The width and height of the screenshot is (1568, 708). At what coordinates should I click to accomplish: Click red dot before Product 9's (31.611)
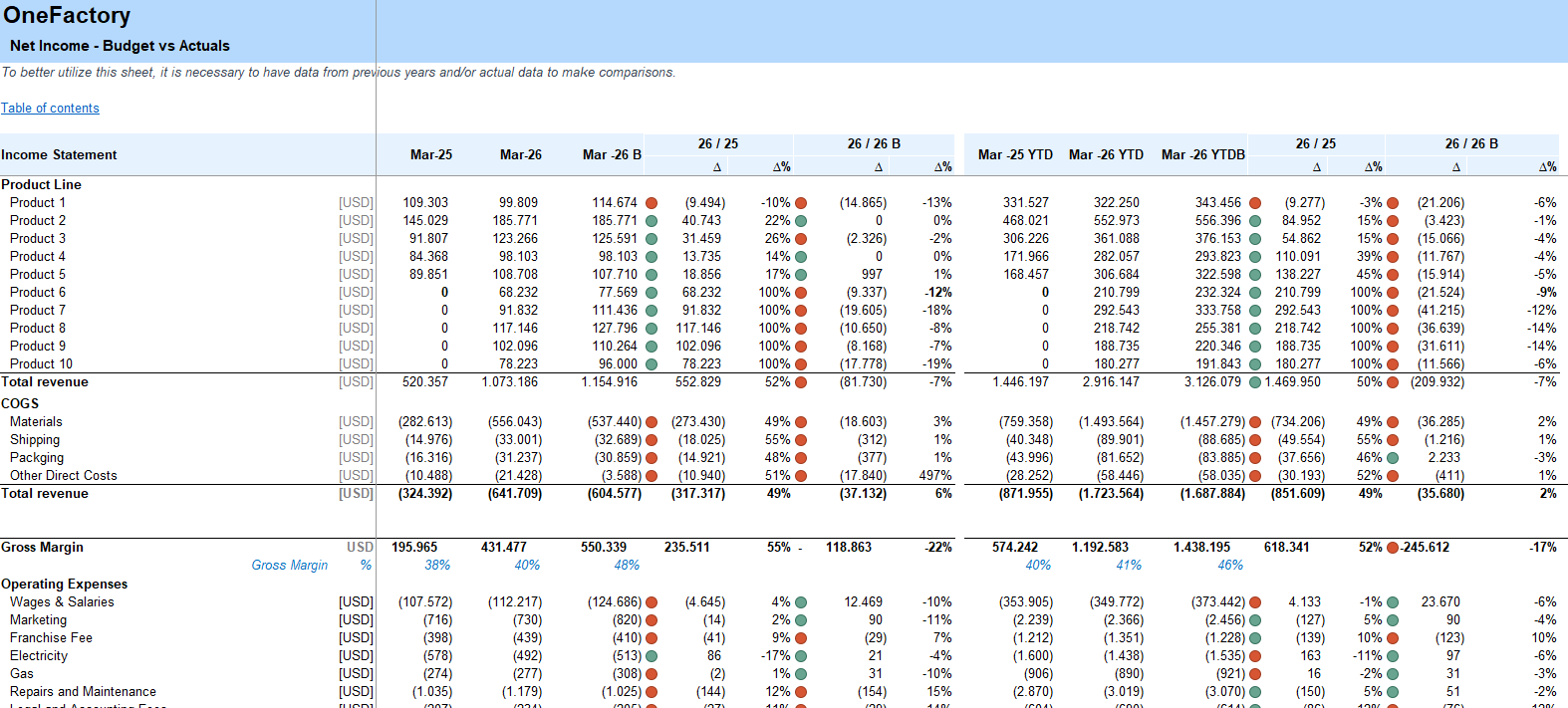coord(1393,347)
